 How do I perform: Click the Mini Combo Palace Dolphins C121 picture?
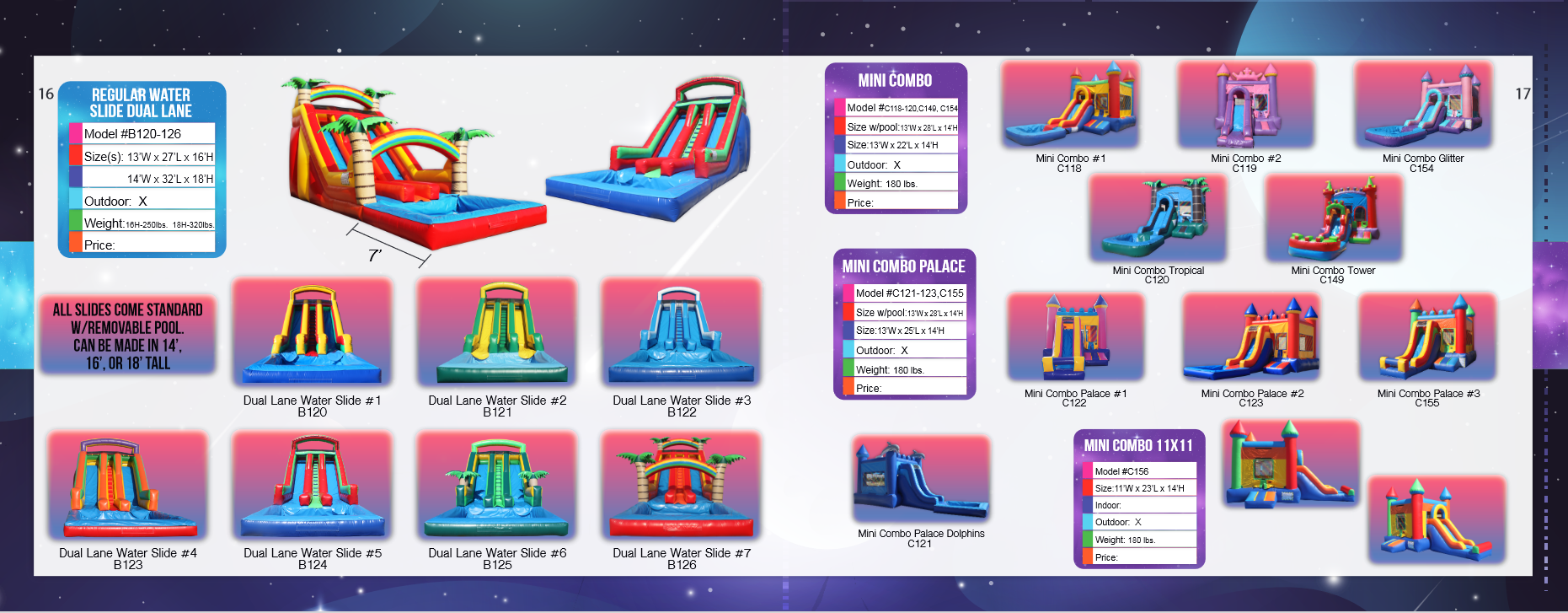click(921, 479)
